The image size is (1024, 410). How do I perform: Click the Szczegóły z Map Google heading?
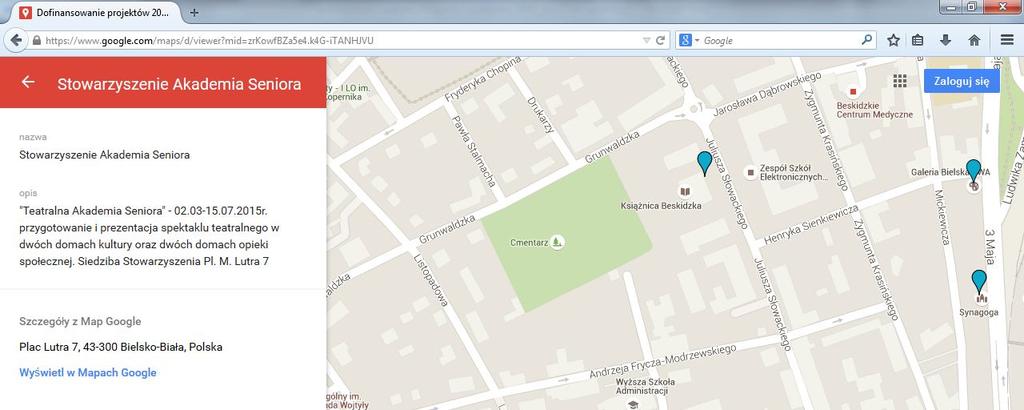pyautogui.click(x=80, y=321)
